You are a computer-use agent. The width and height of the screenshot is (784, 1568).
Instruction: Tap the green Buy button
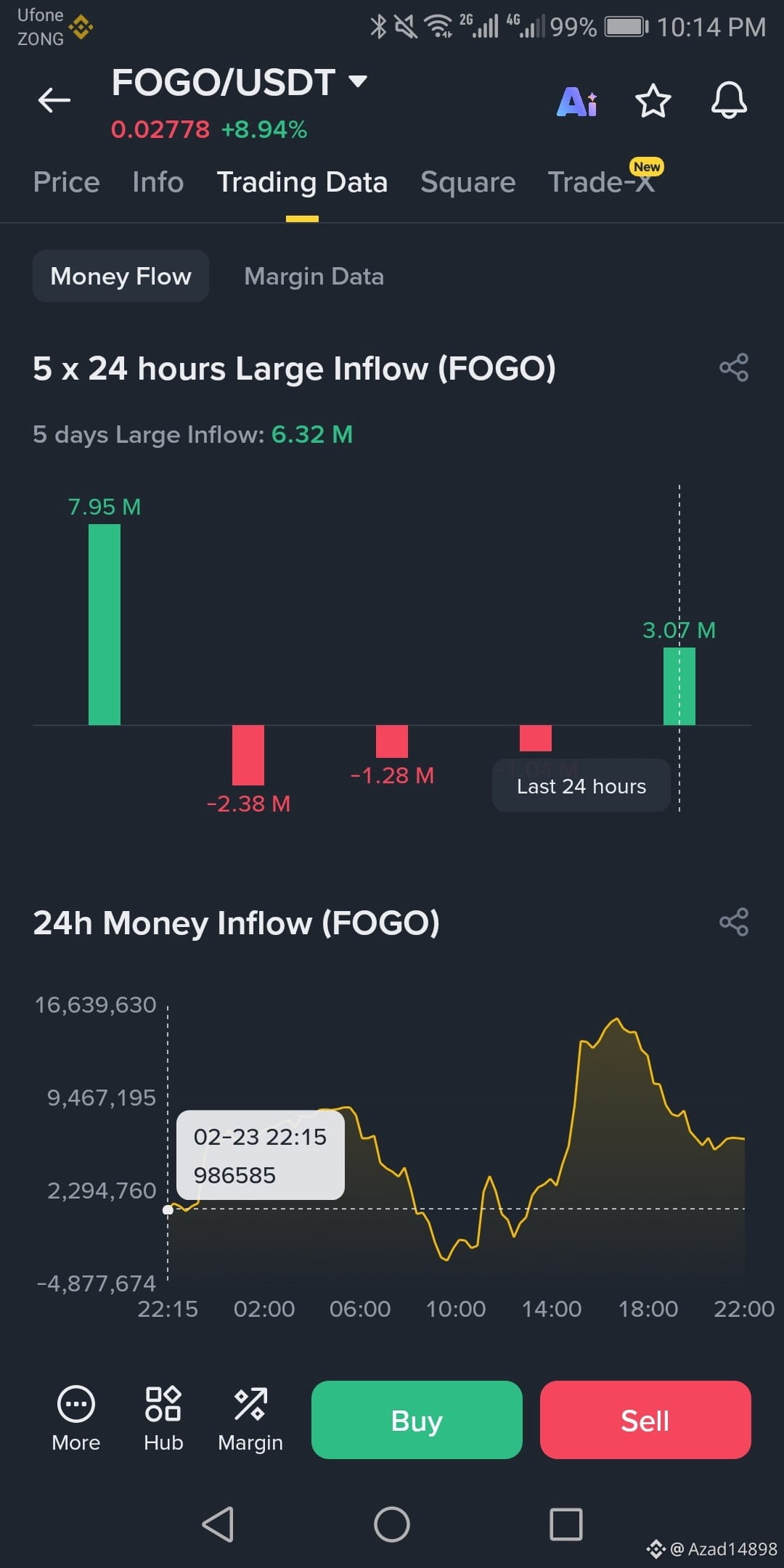[x=417, y=1420]
